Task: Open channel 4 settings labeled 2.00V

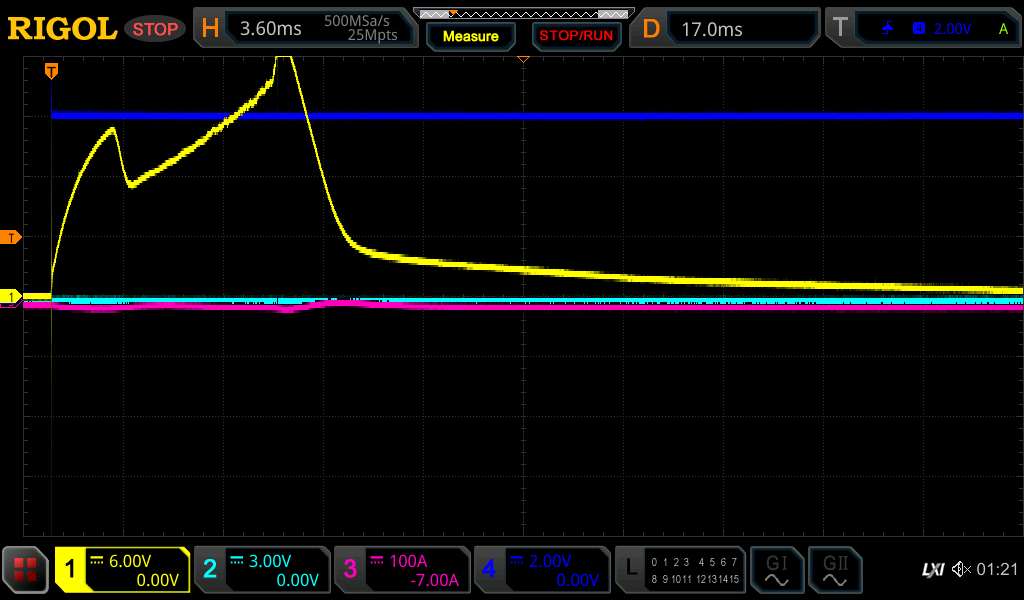Action: point(542,570)
